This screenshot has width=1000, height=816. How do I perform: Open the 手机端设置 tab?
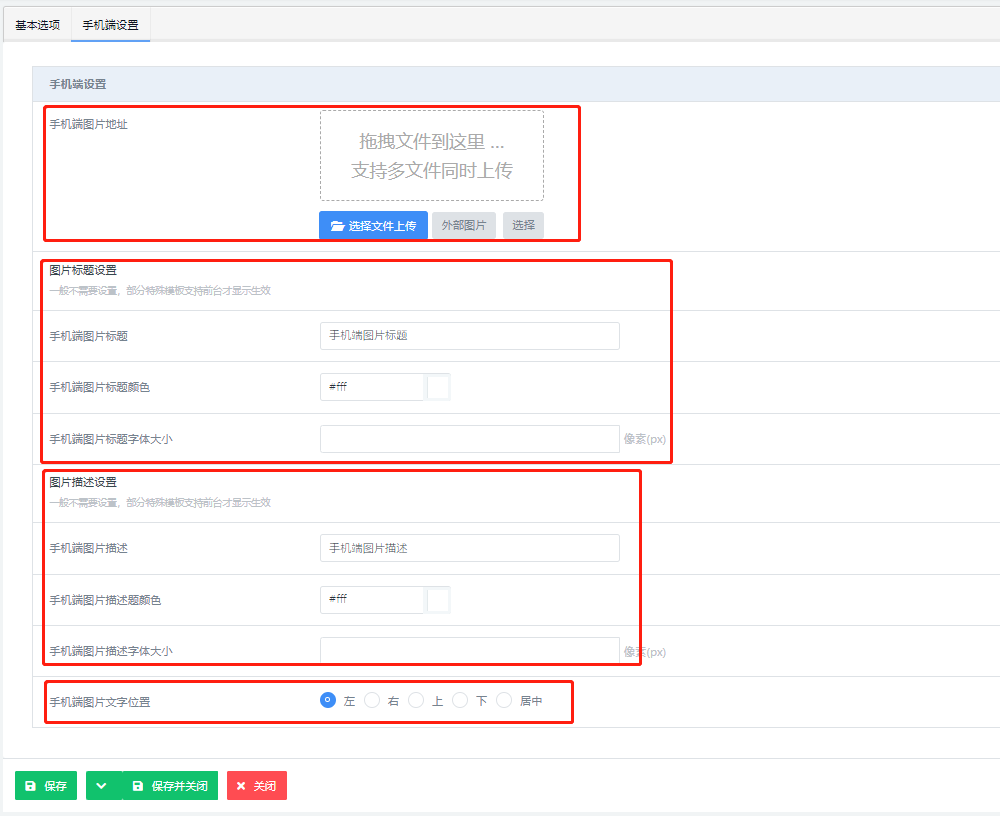[110, 25]
